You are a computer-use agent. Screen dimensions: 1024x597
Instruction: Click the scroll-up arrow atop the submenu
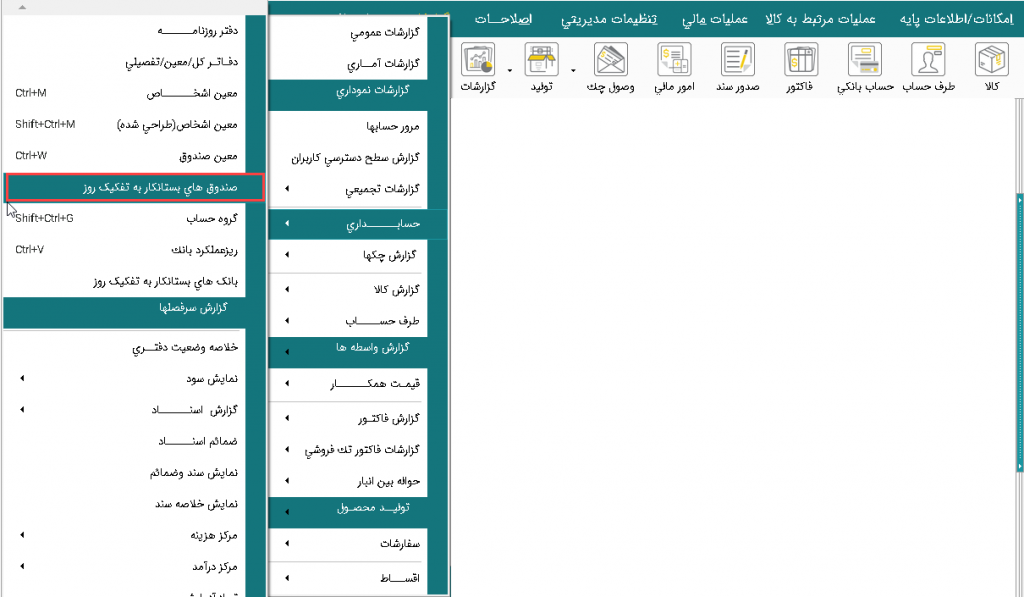point(23,7)
